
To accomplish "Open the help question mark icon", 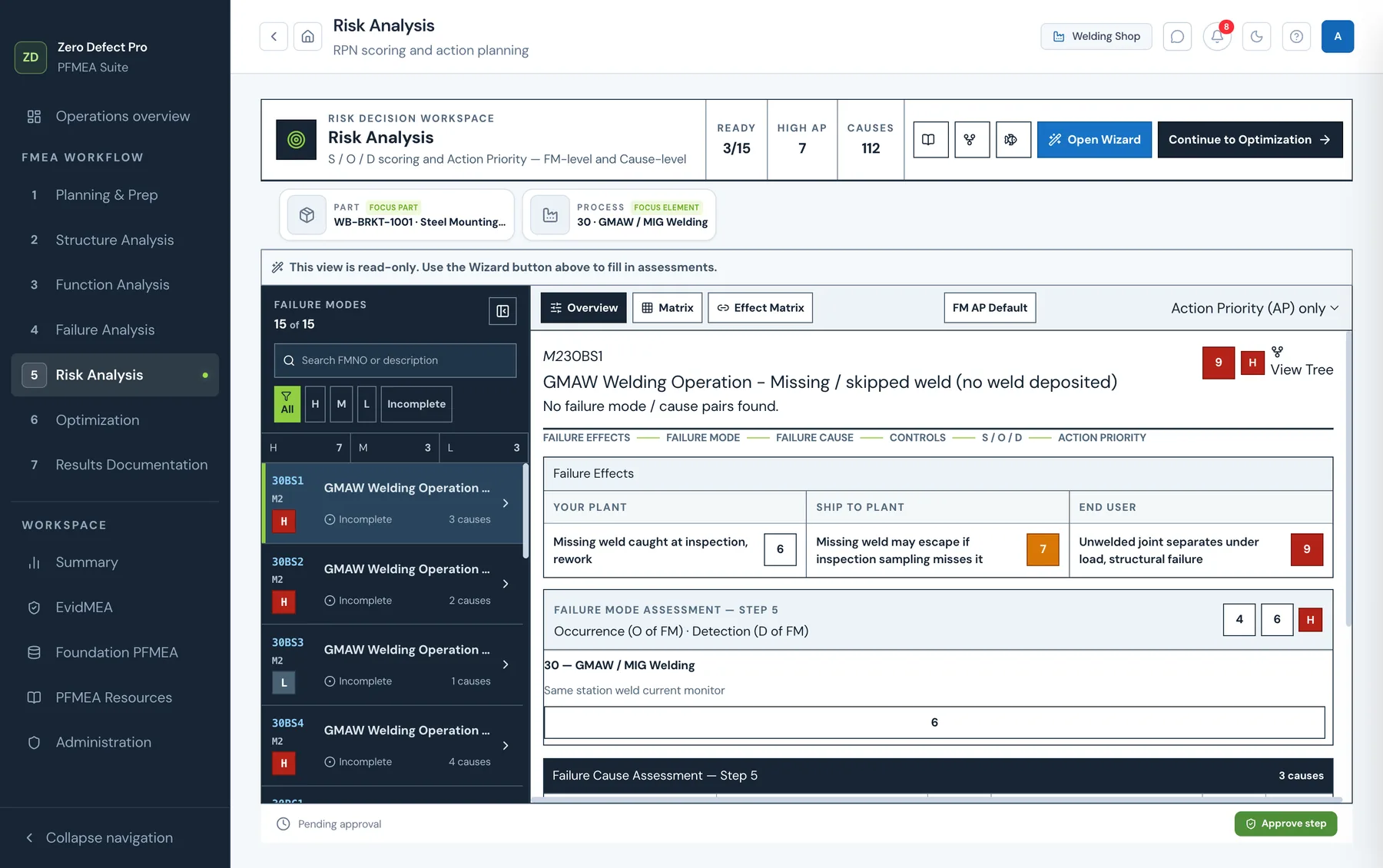I will tap(1296, 36).
